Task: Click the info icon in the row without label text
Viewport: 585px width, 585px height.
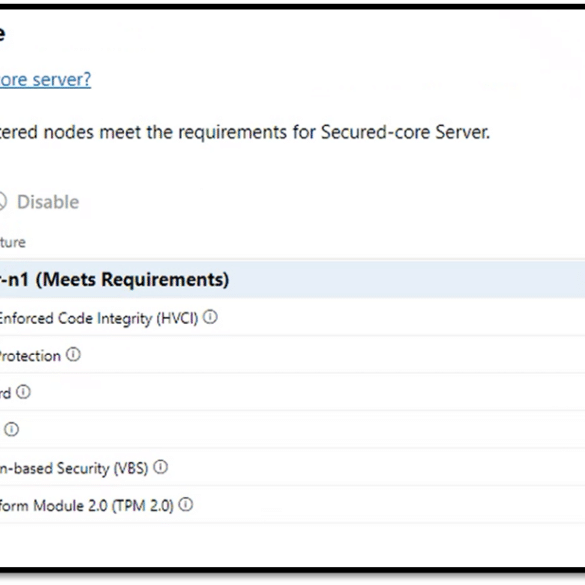Action: click(x=11, y=429)
